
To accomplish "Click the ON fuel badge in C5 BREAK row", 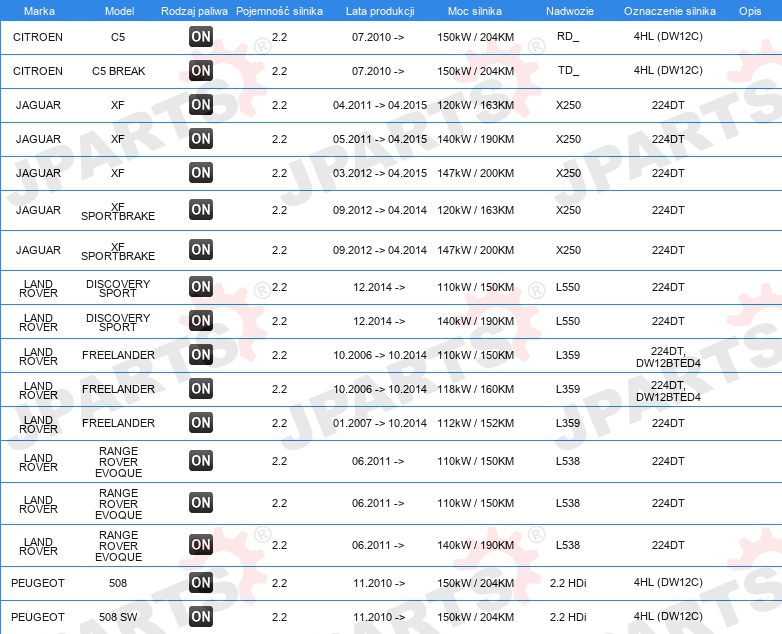I will click(x=201, y=70).
